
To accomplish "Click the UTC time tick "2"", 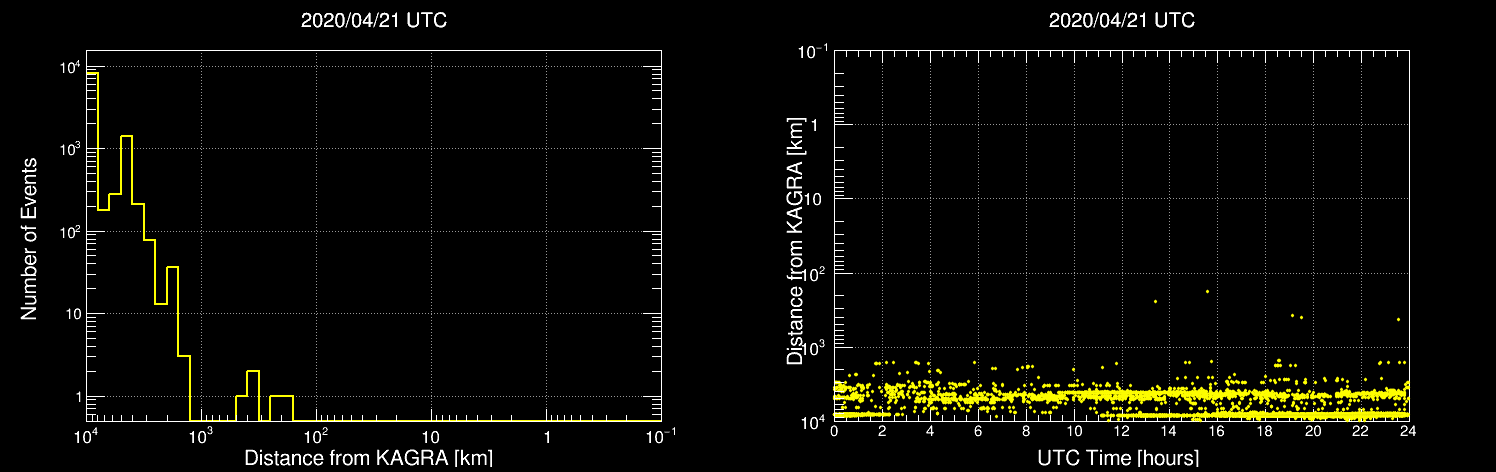I will 882,431.
